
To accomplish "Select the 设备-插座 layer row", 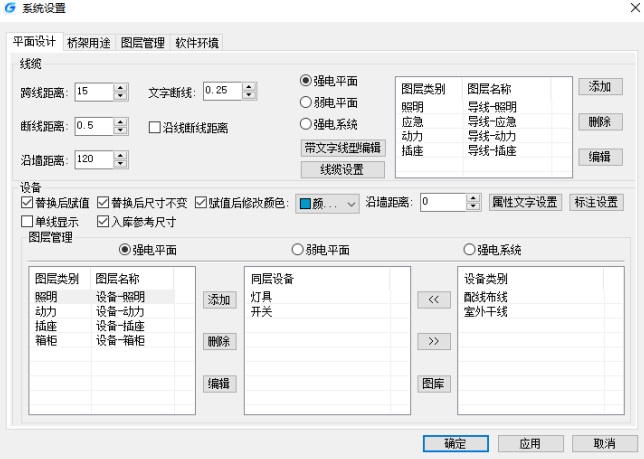I will 102,326.
